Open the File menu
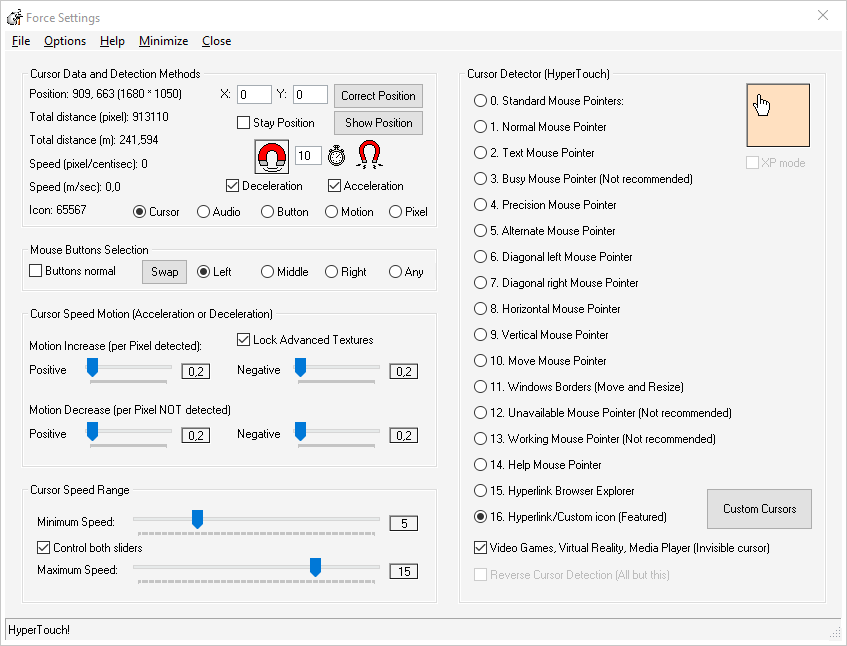Viewport: 847px width, 646px height. (21, 41)
